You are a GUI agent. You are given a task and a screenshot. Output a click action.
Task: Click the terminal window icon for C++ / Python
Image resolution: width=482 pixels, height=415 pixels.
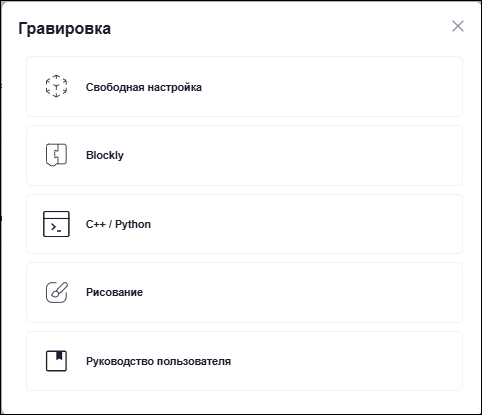(x=56, y=224)
